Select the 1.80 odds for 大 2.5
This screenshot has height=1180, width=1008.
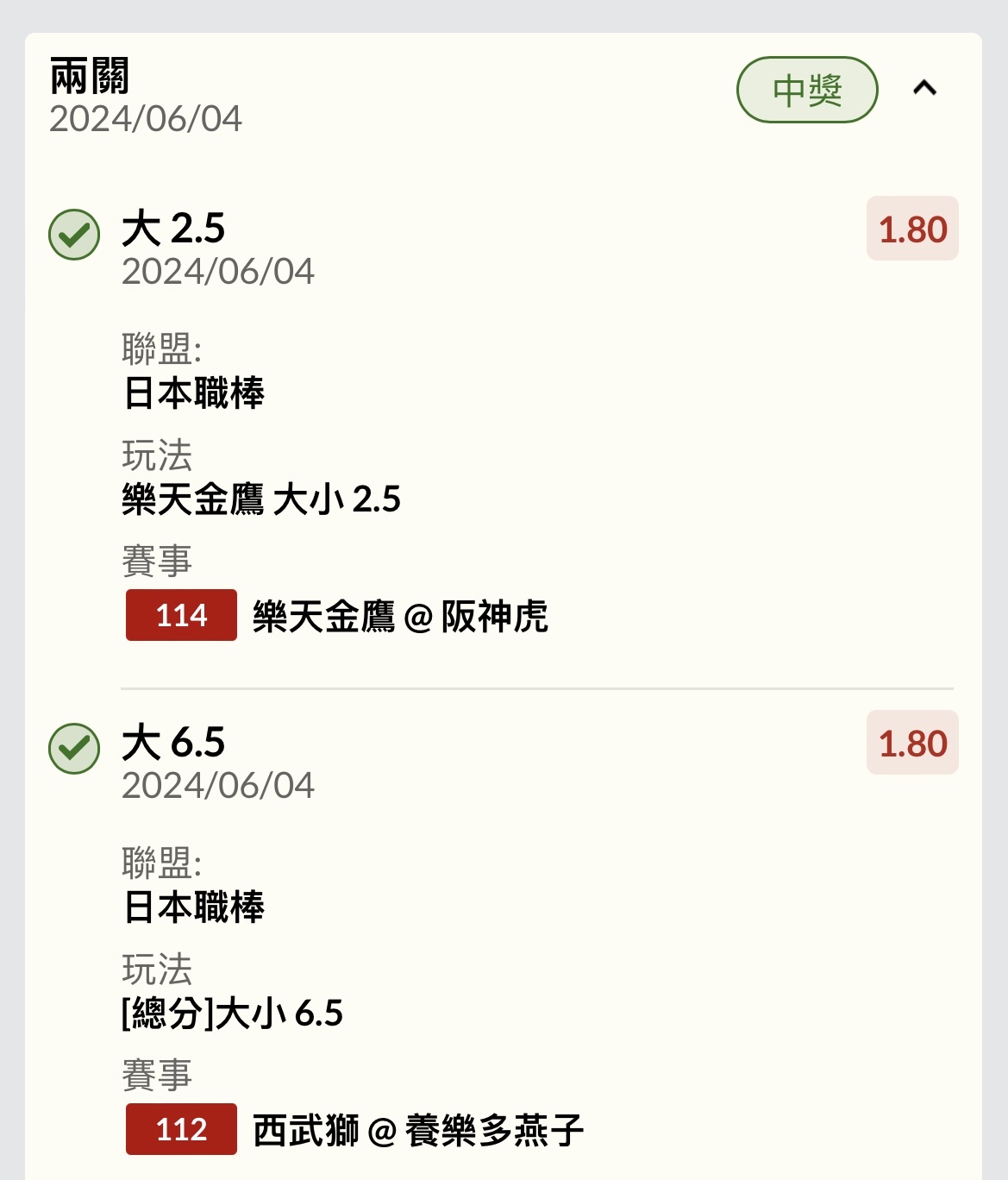click(x=912, y=229)
